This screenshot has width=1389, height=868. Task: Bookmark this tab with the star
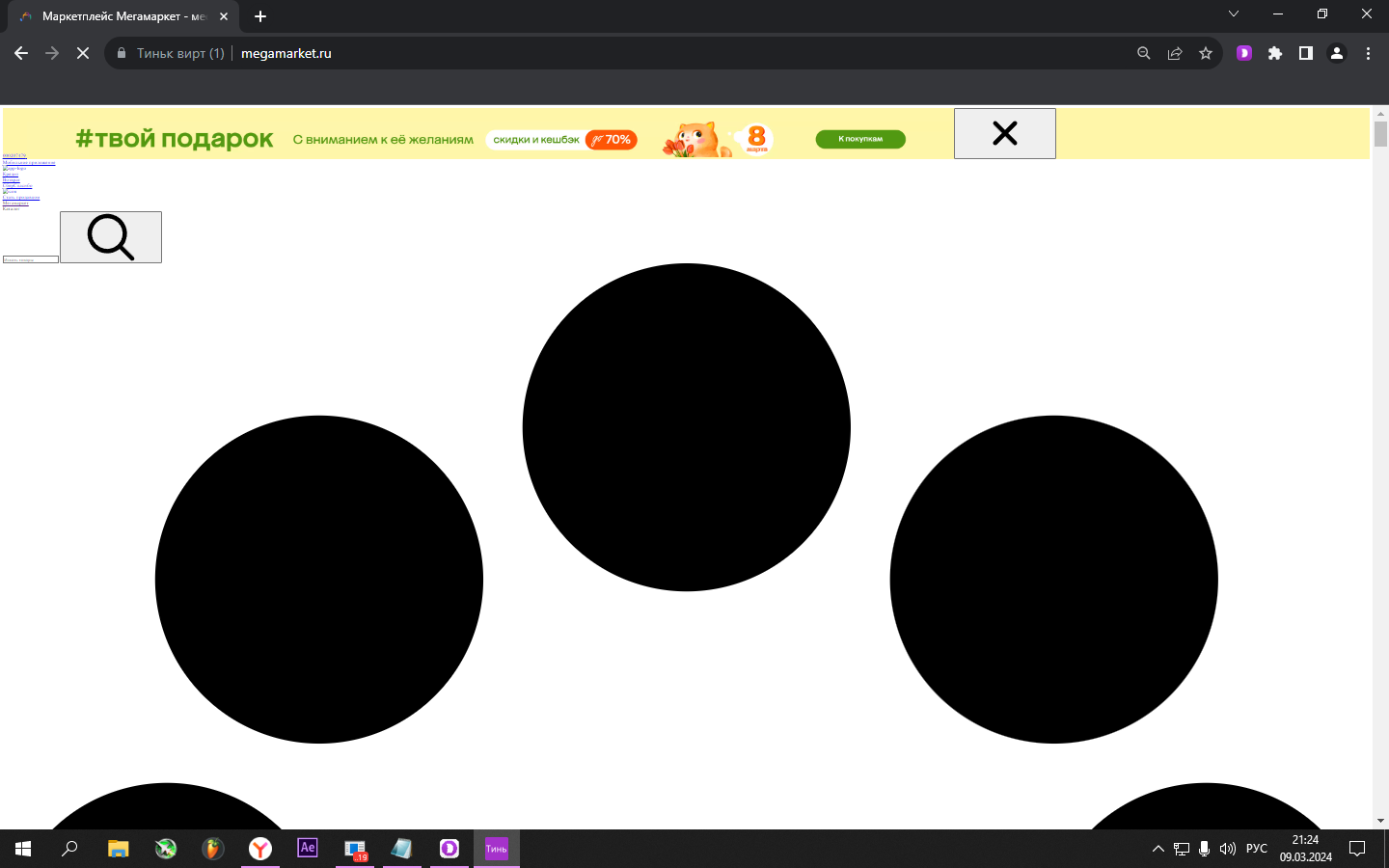[x=1206, y=53]
